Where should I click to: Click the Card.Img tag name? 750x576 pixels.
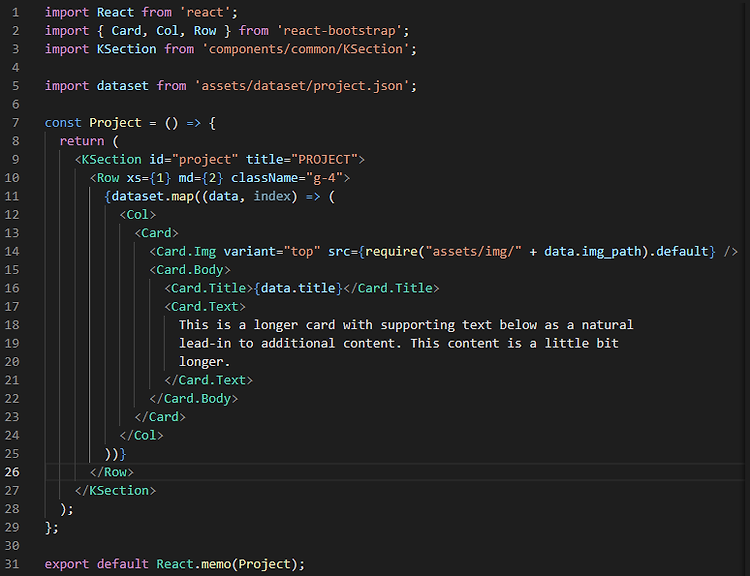(186, 252)
